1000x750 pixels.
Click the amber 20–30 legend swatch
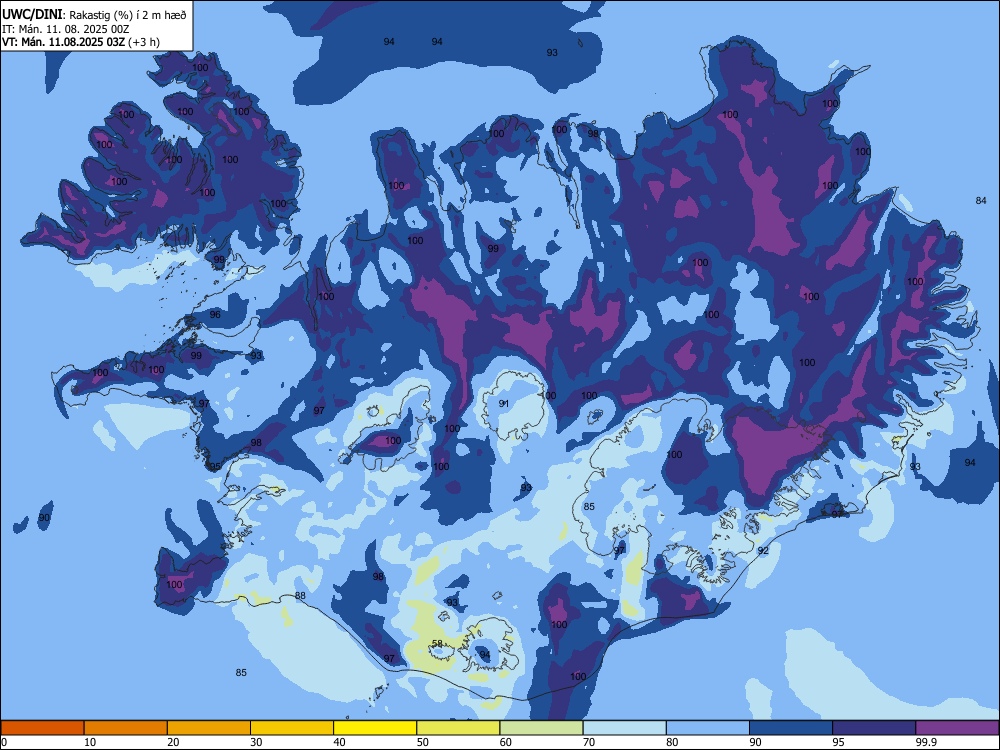209,728
